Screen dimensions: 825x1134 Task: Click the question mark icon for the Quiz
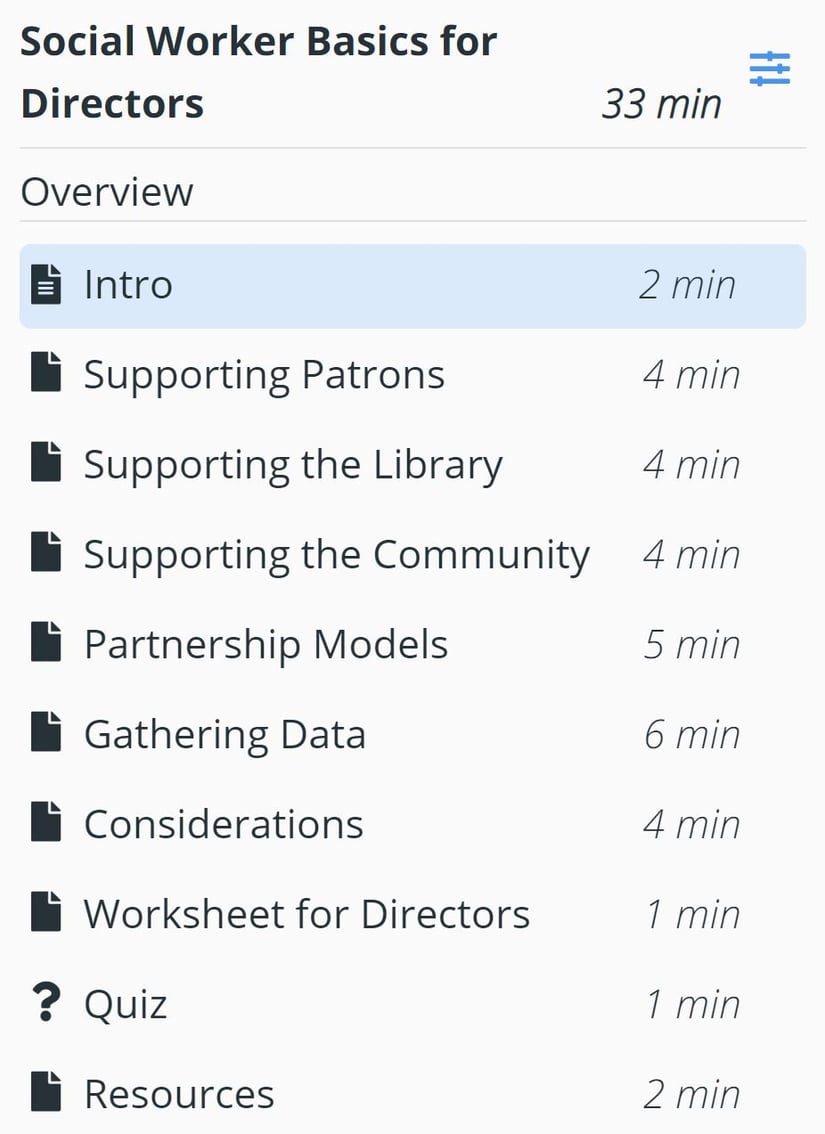pyautogui.click(x=45, y=1003)
